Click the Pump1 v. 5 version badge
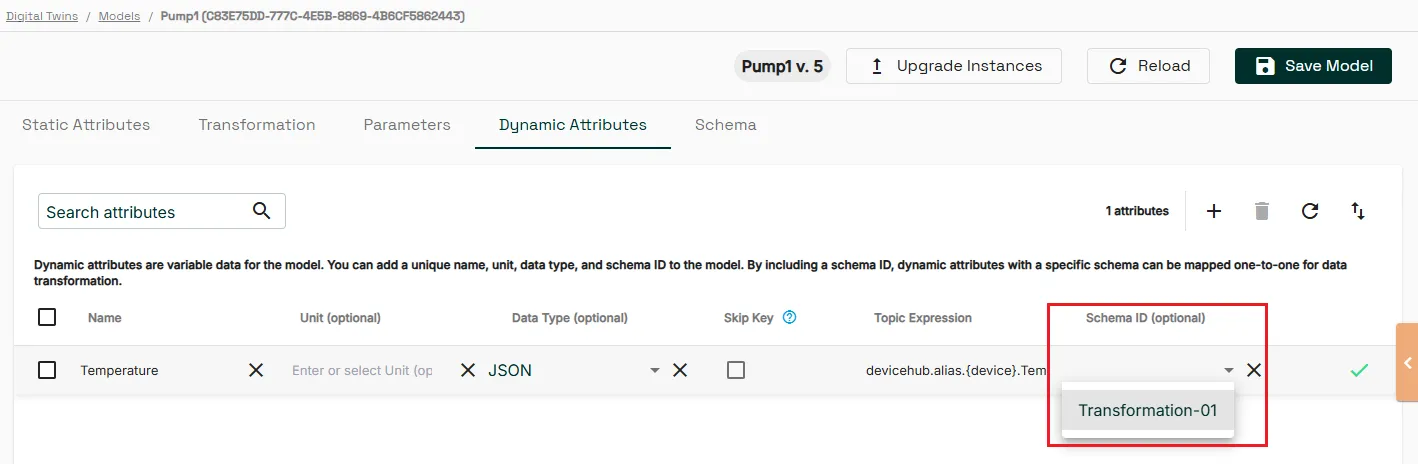Image resolution: width=1418 pixels, height=464 pixels. 782,66
